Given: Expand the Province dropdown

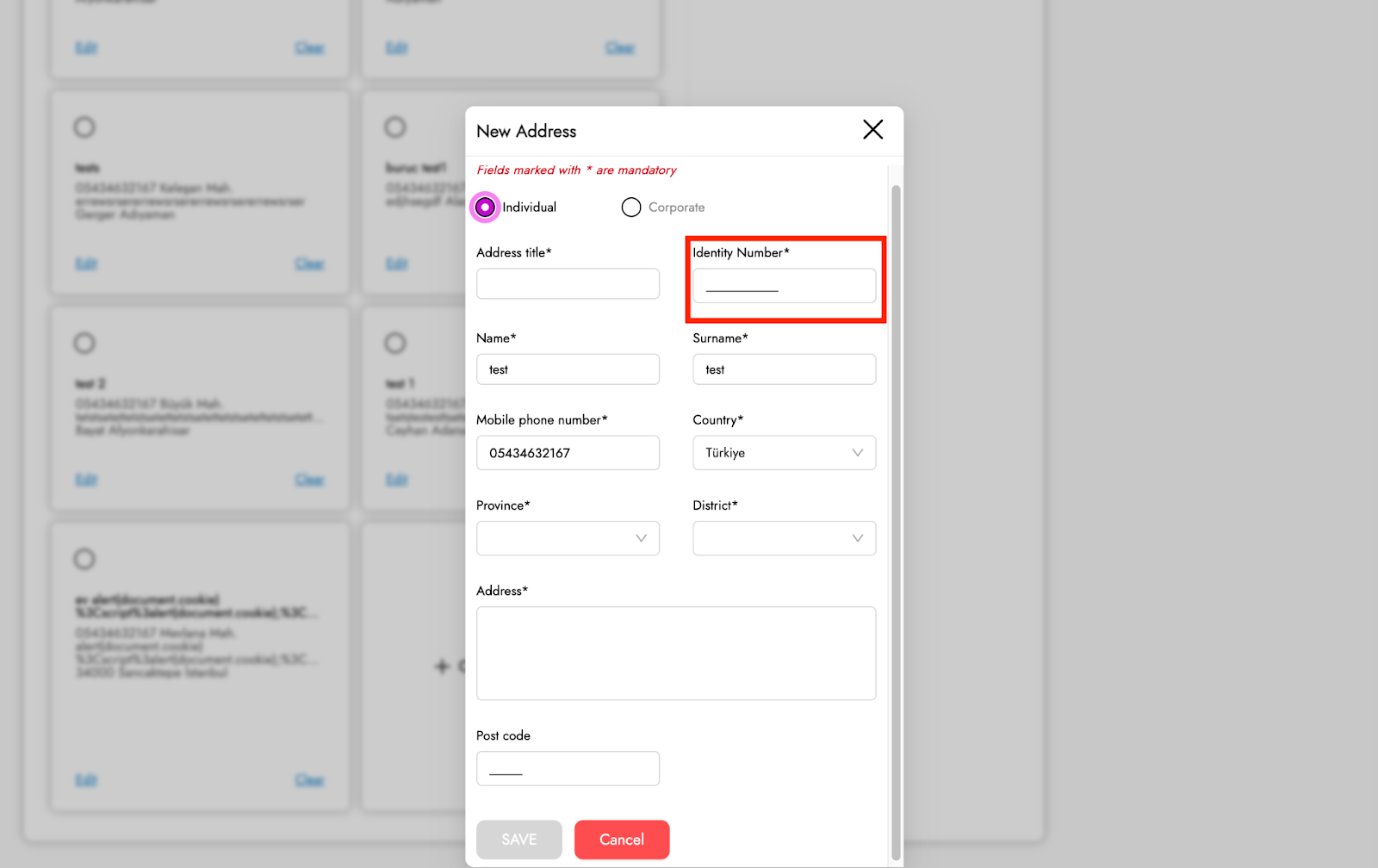Looking at the screenshot, I should 568,538.
